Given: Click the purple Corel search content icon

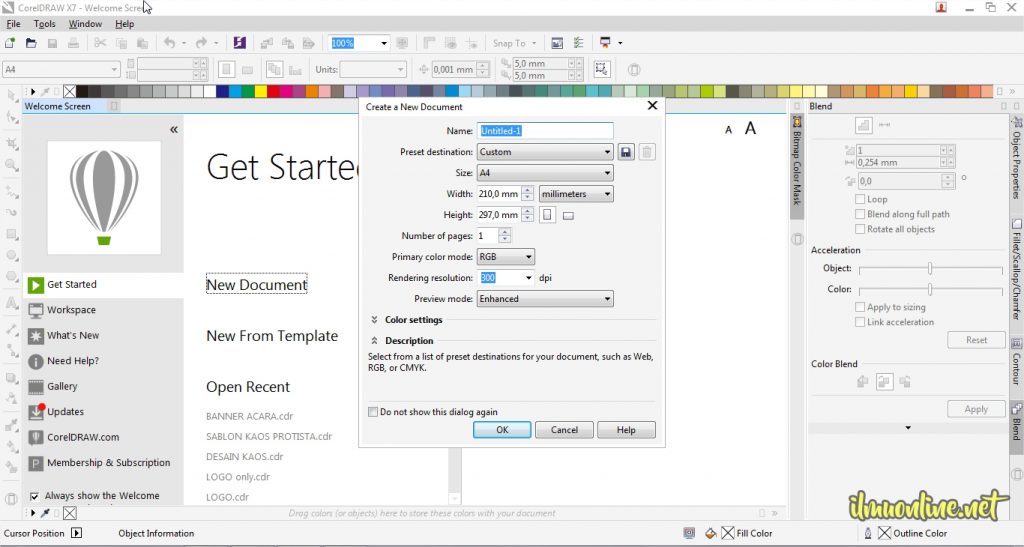Looking at the screenshot, I should (x=240, y=43).
